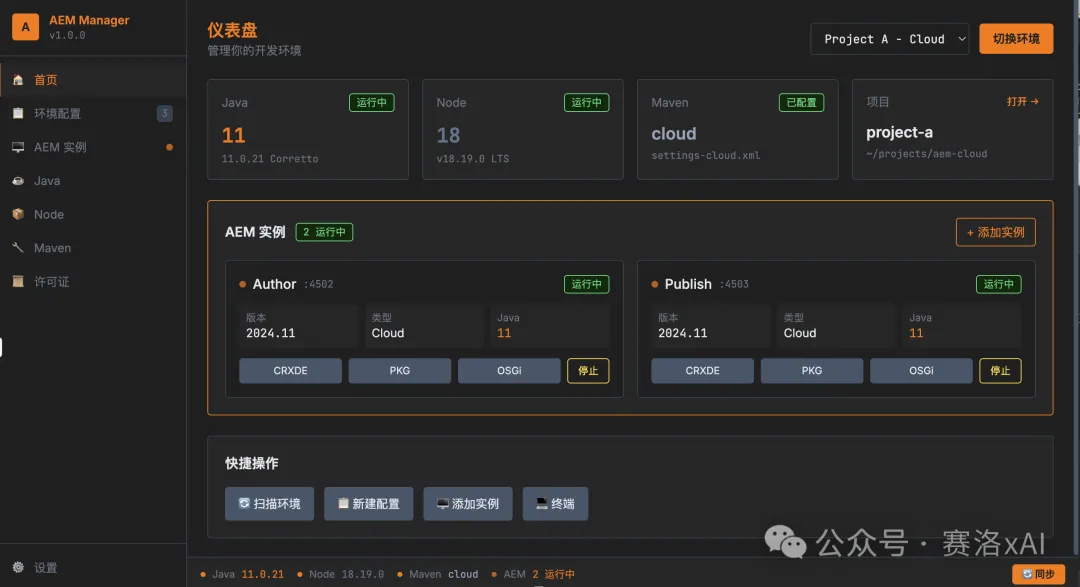Click the scroll icon beside 许可证

pos(18,282)
